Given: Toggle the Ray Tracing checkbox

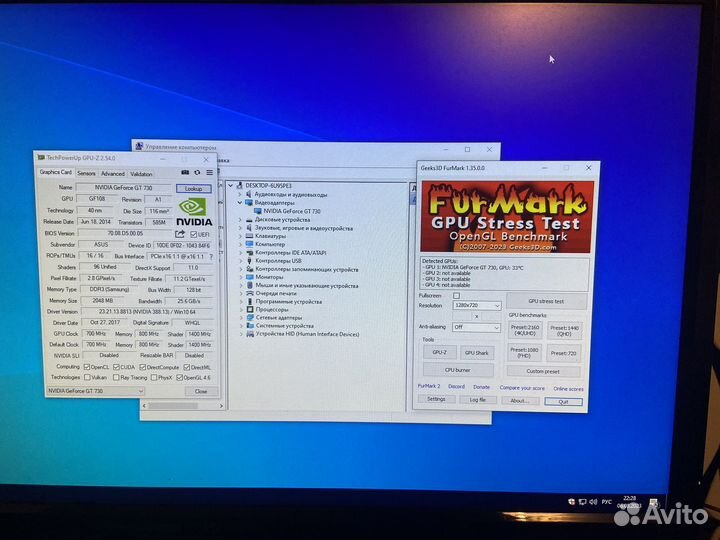Looking at the screenshot, I should coord(116,377).
